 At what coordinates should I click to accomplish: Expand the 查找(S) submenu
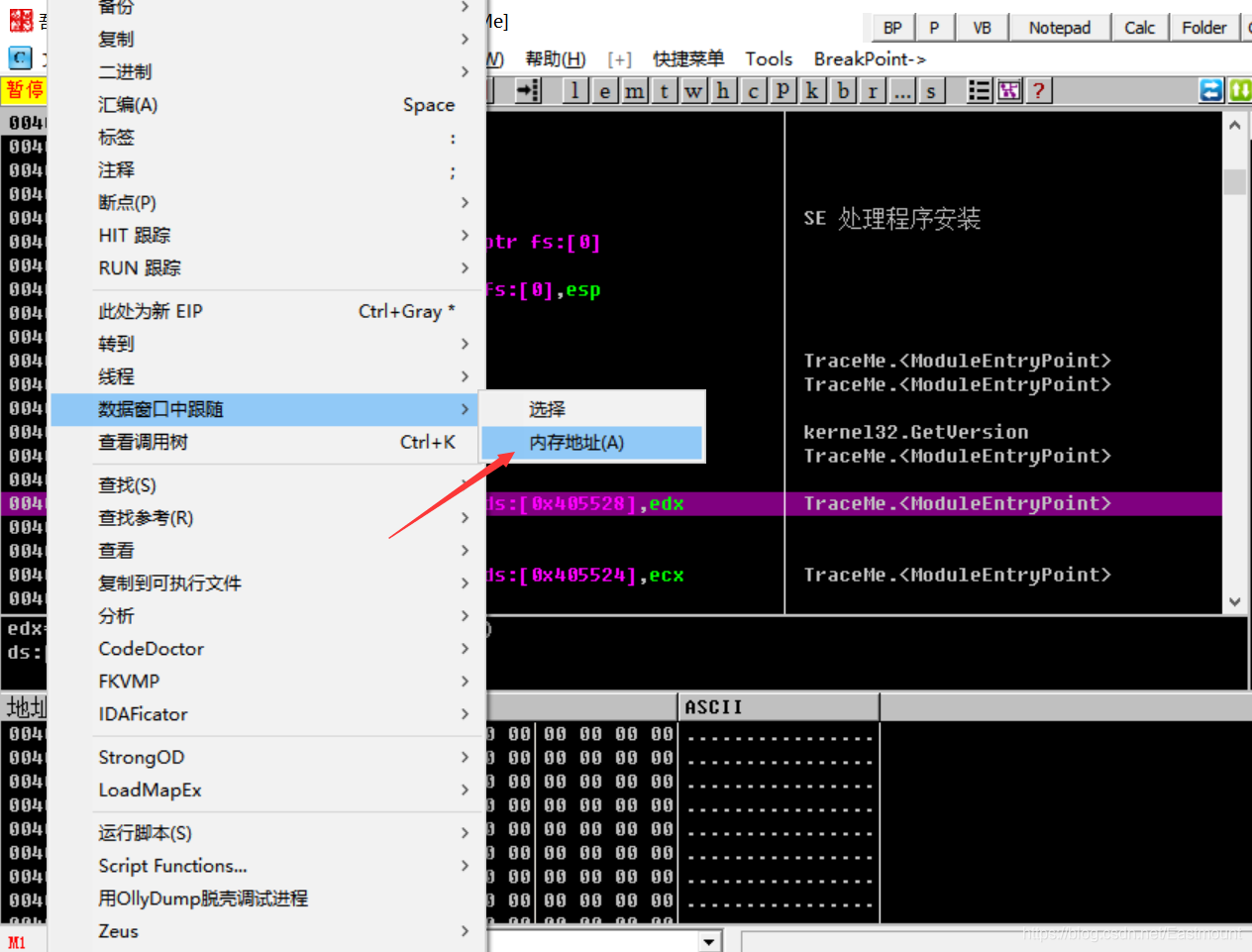(x=267, y=485)
